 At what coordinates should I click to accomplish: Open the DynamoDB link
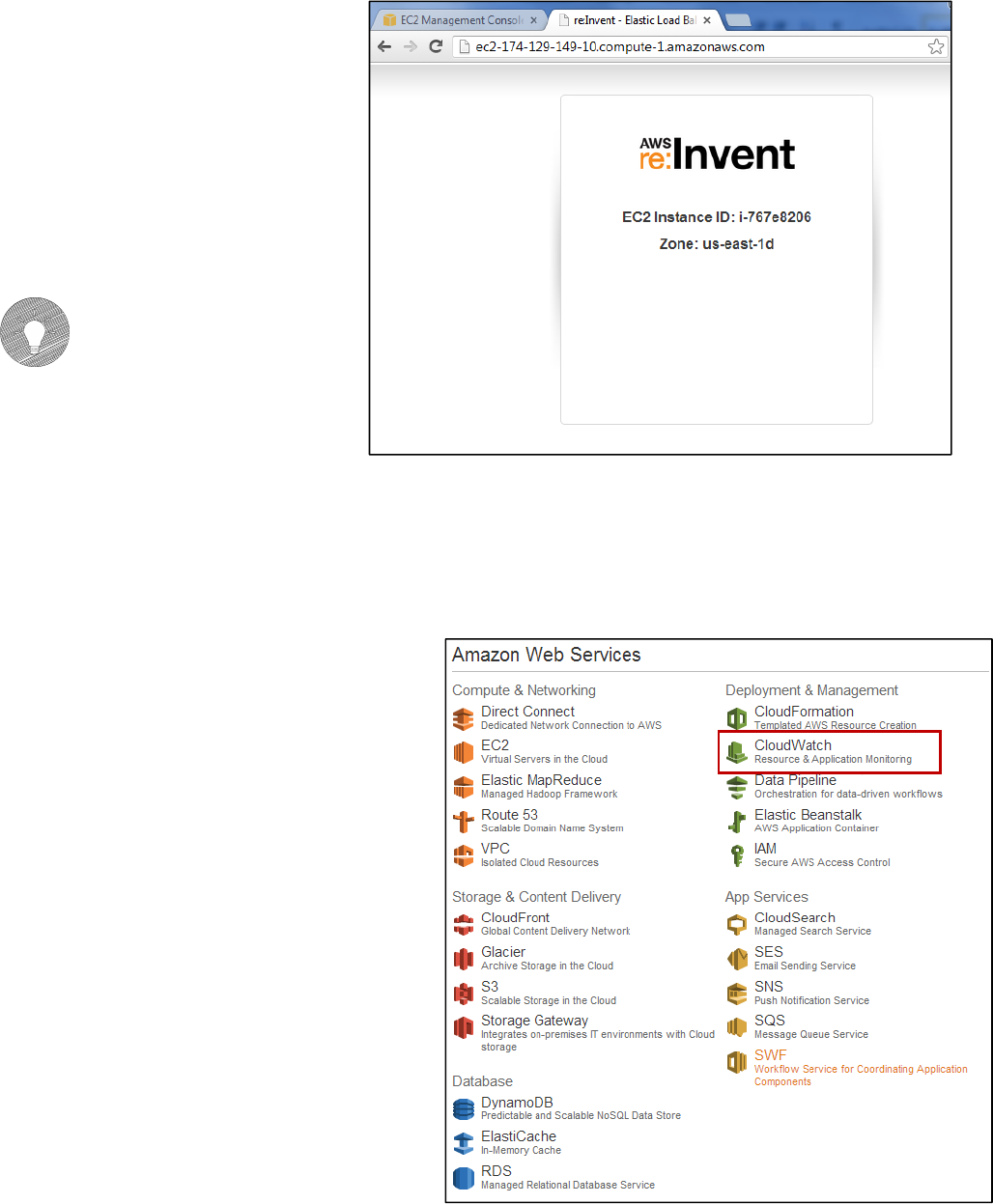pyautogui.click(x=517, y=1103)
